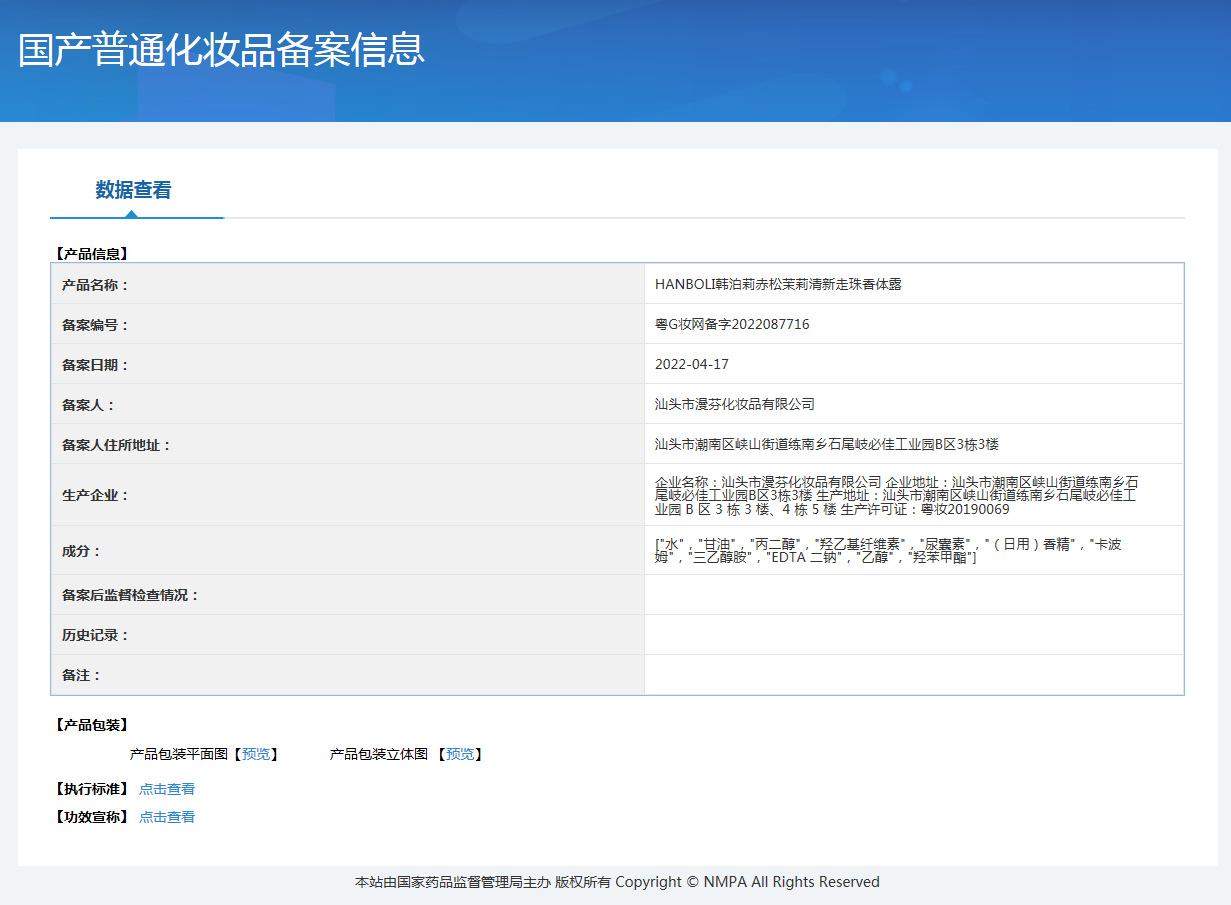Preview the 产品包装平面图 image
This screenshot has width=1231, height=905.
point(256,754)
